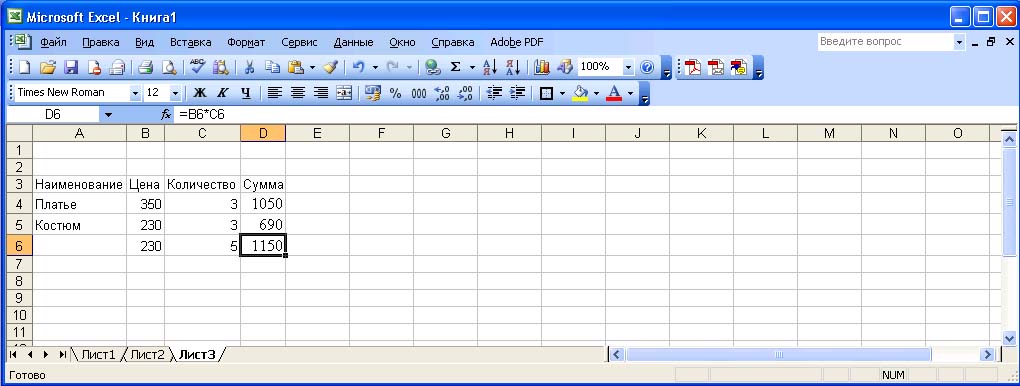Image resolution: width=1020 pixels, height=386 pixels.
Task: Undo the last action
Action: pyautogui.click(x=358, y=67)
